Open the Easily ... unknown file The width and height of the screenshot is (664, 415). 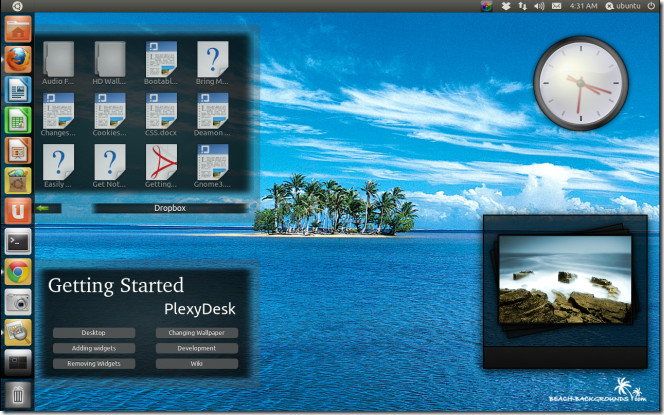pyautogui.click(x=58, y=166)
